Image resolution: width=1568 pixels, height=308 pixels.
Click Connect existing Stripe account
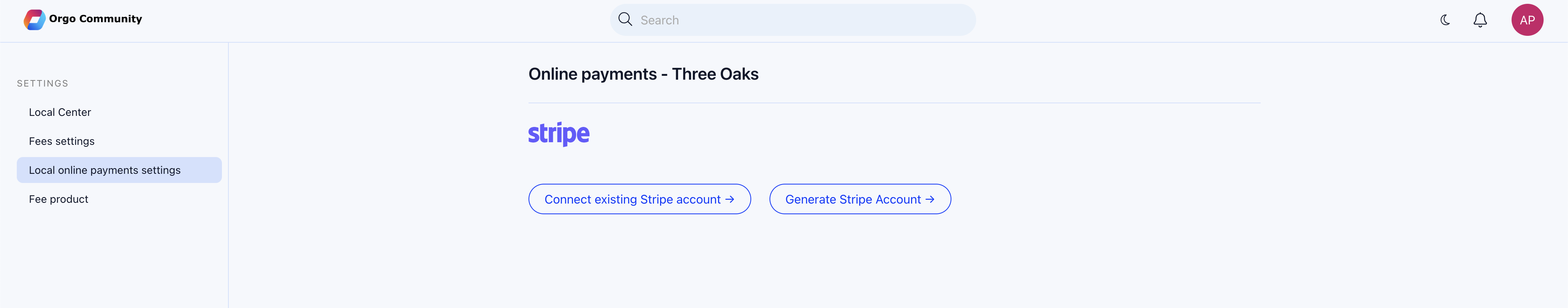pos(640,199)
